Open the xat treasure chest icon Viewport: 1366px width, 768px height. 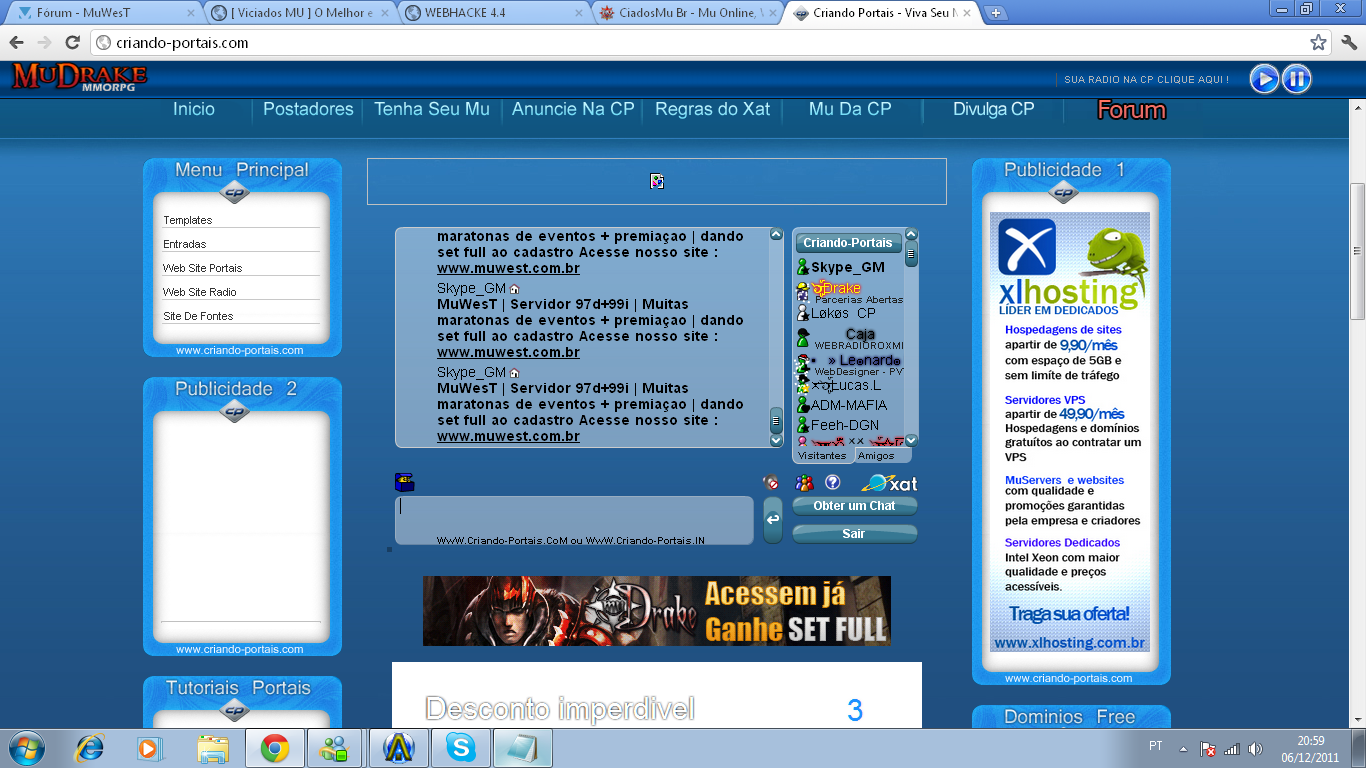coord(404,482)
